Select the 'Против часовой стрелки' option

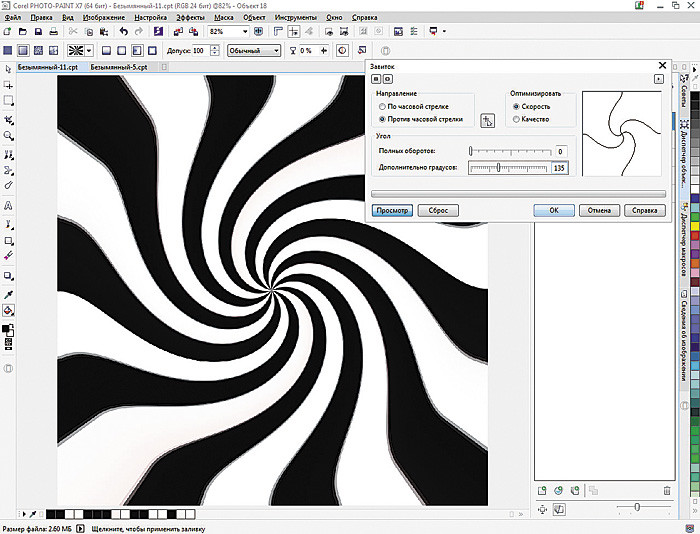382,119
